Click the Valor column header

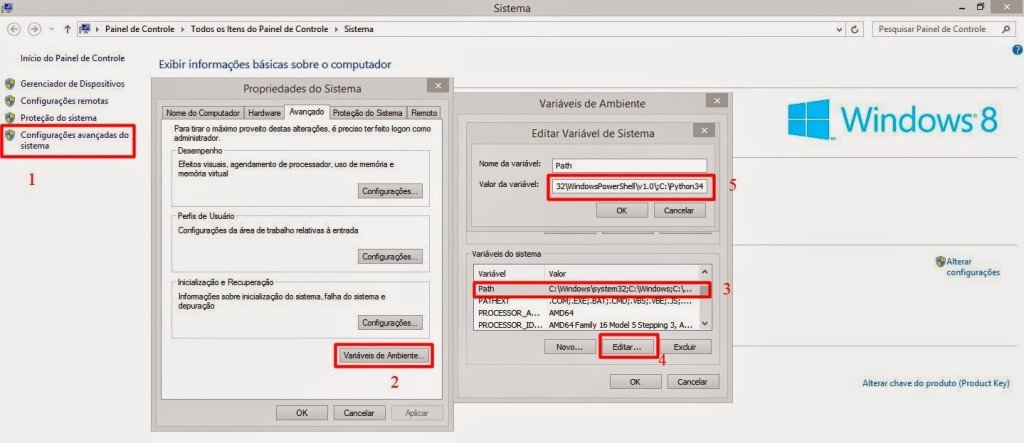click(x=621, y=273)
